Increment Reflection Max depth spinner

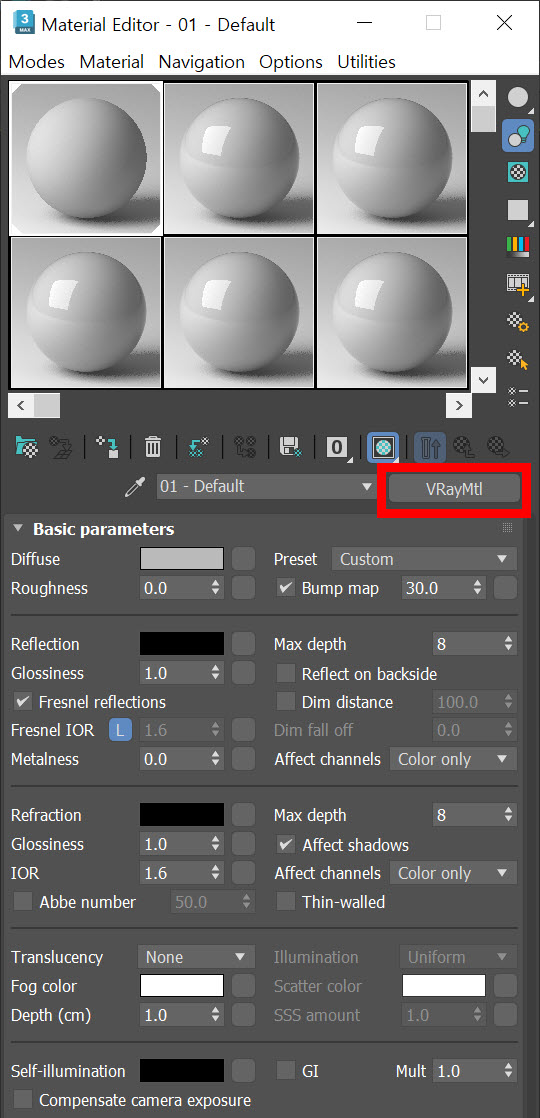tap(509, 639)
